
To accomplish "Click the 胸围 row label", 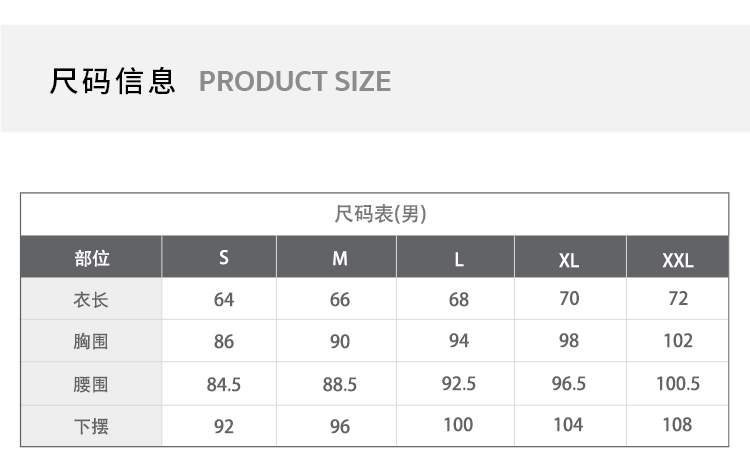I will (x=92, y=342).
